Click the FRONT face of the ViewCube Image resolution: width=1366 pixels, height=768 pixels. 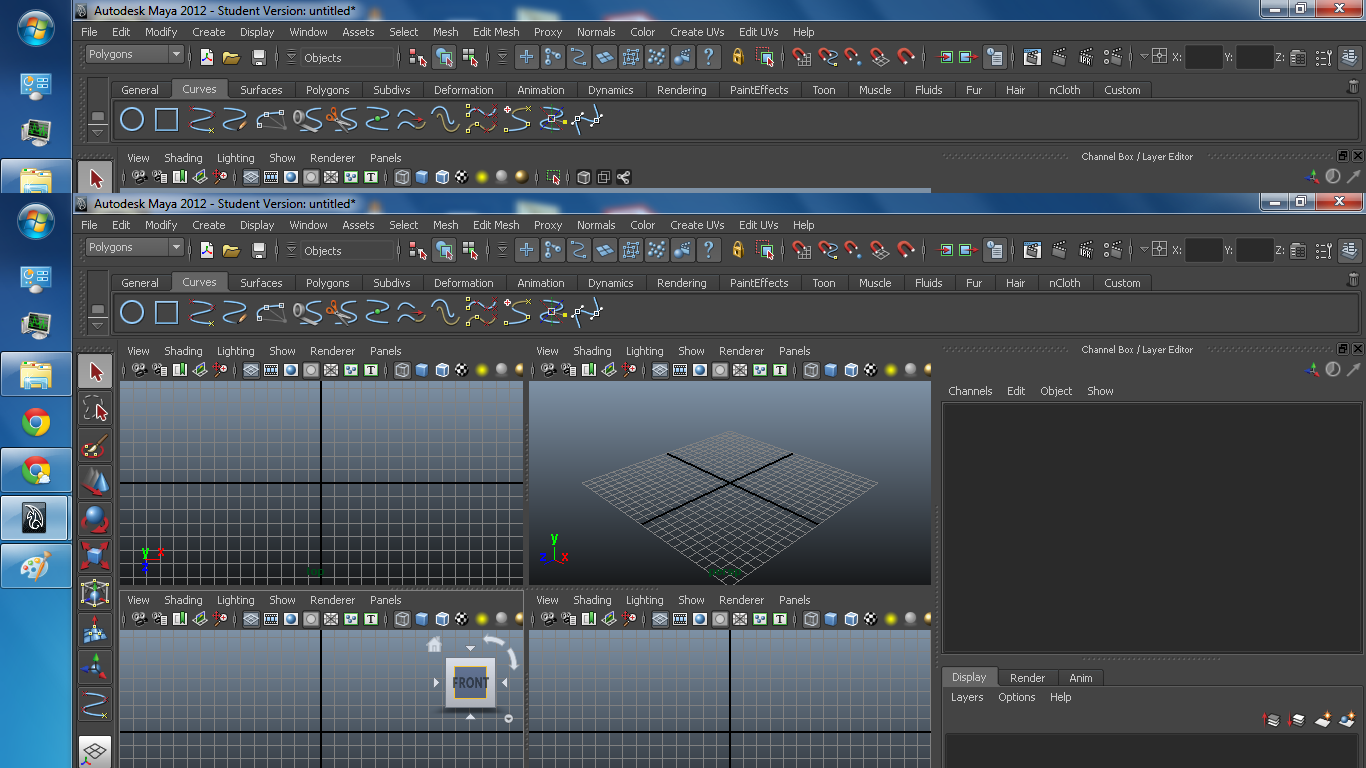pos(470,683)
